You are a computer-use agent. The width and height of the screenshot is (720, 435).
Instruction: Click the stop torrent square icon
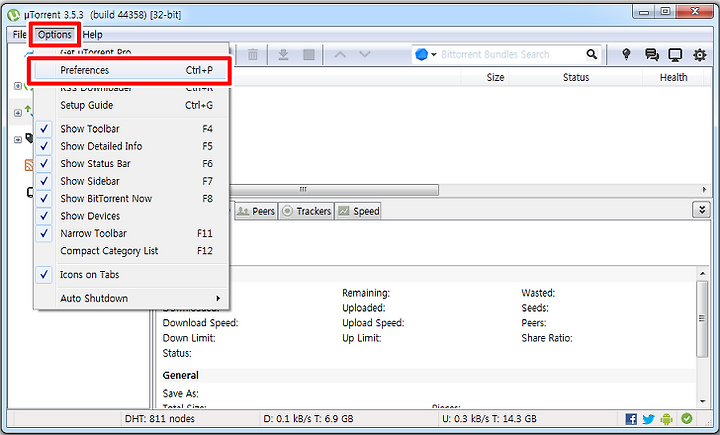pos(309,55)
